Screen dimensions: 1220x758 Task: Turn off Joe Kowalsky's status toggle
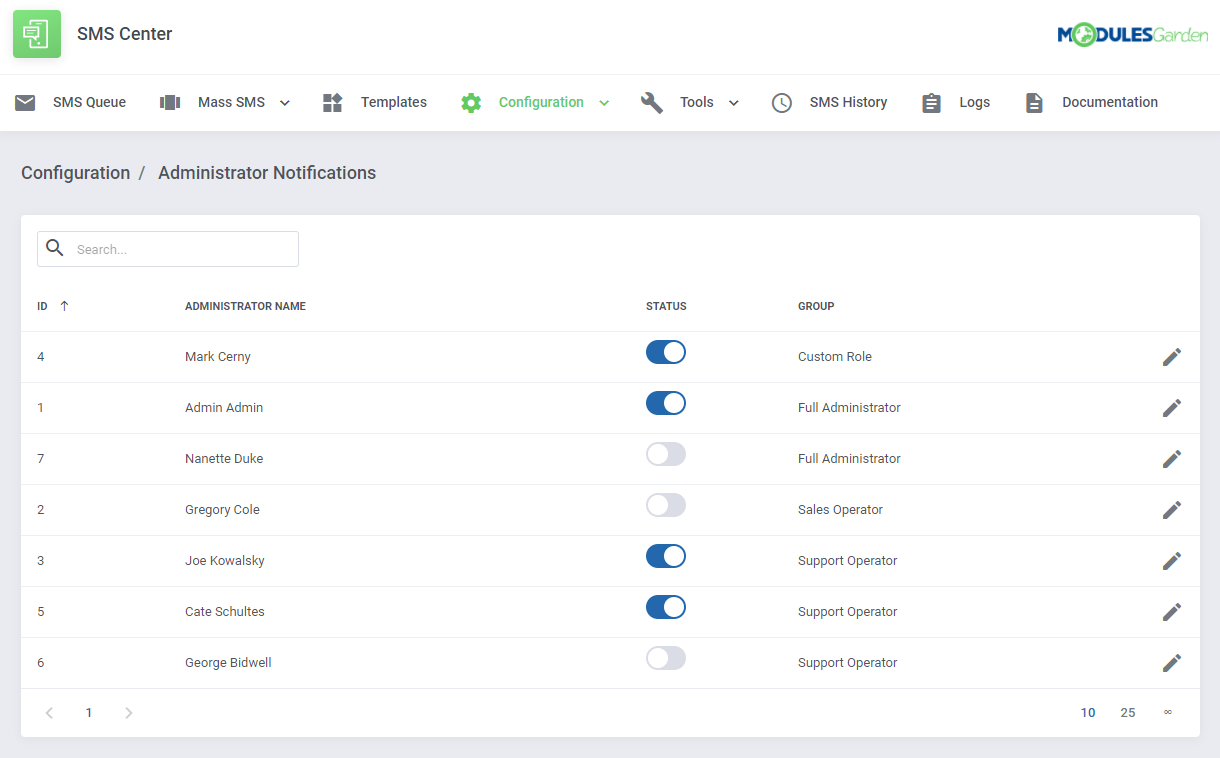pyautogui.click(x=666, y=556)
